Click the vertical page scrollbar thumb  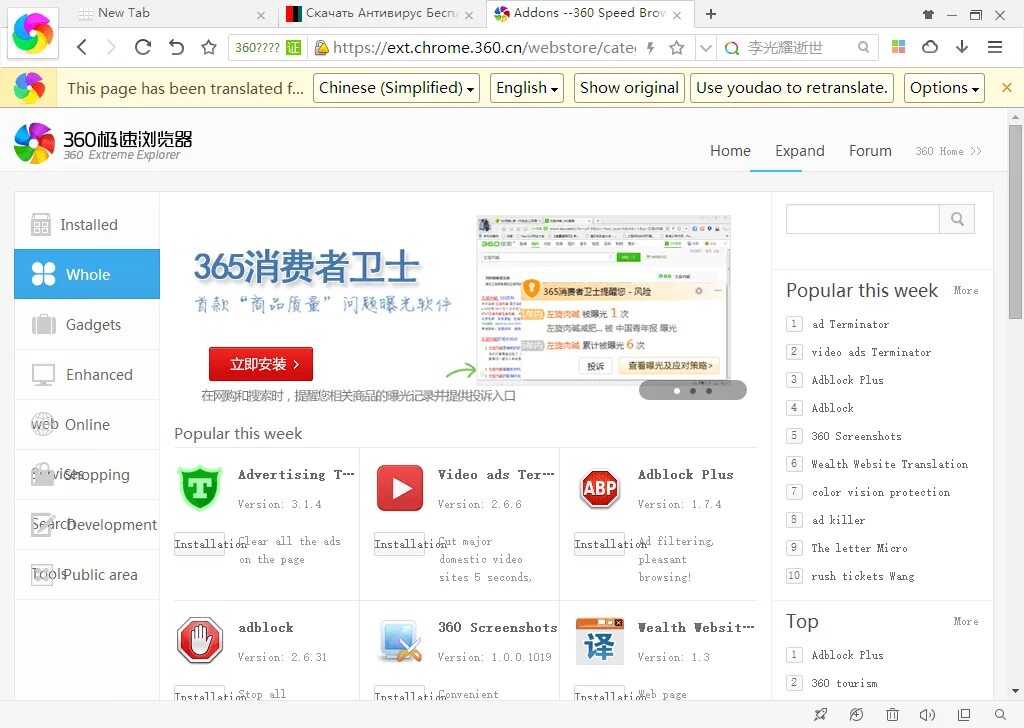(x=1014, y=222)
